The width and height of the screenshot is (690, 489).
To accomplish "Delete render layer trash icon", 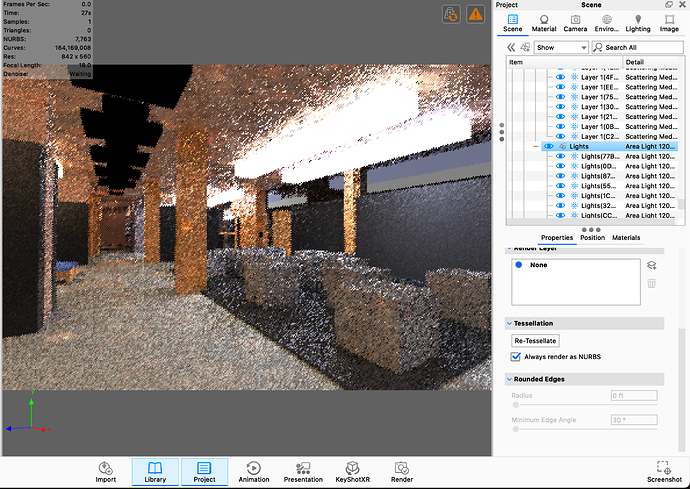I will point(652,283).
